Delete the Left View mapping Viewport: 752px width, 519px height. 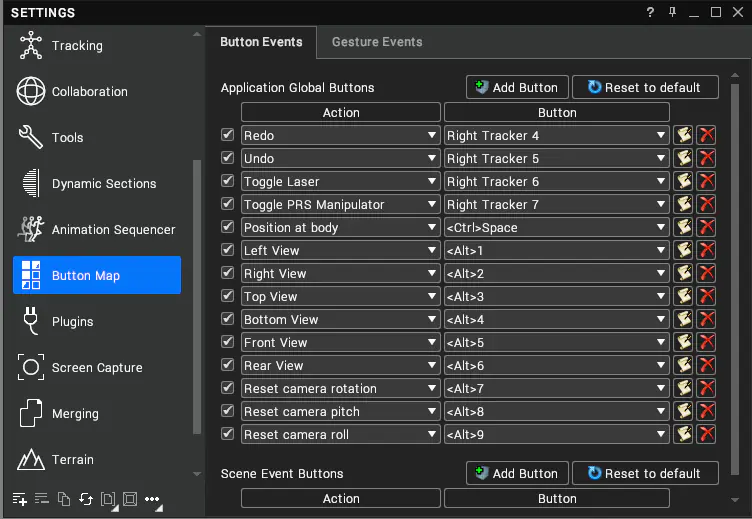706,250
